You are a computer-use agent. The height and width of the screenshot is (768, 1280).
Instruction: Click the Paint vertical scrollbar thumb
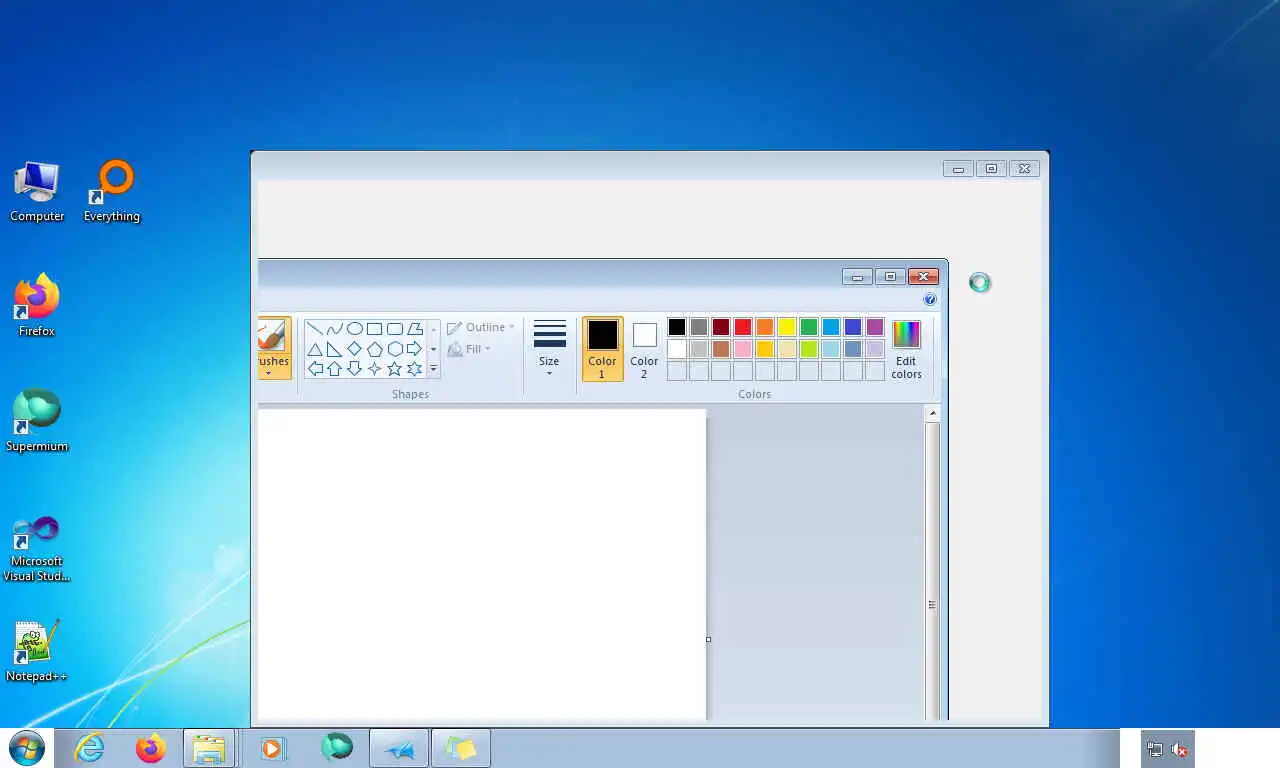click(x=932, y=570)
